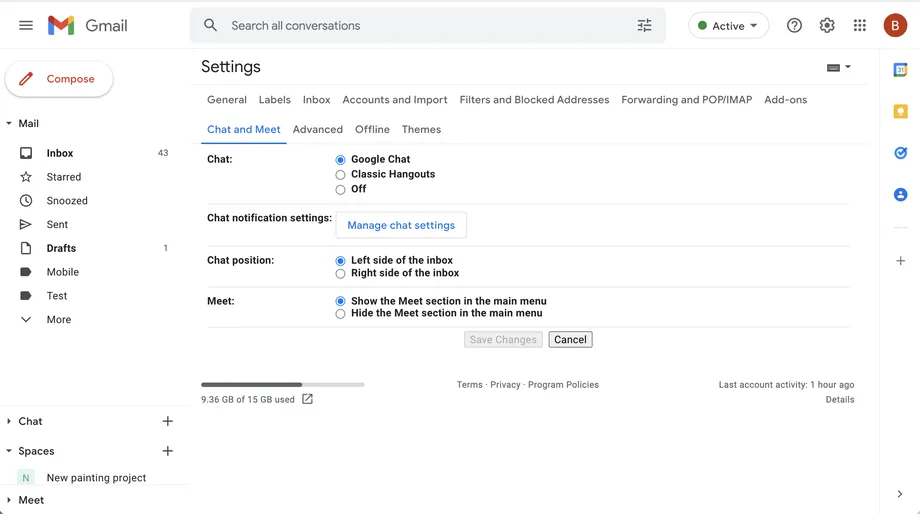Open Filters and Blocked Addresses tab
This screenshot has height=514, width=920.
tap(534, 100)
